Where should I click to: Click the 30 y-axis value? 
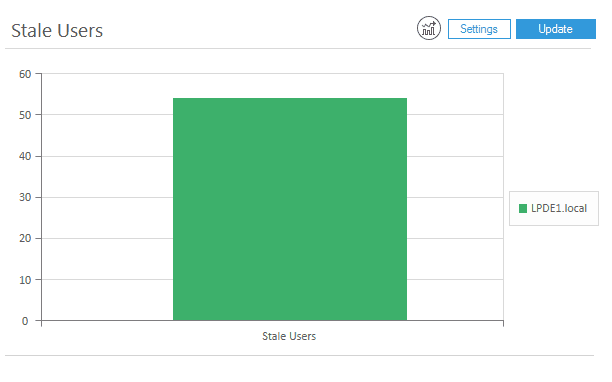tap(25, 197)
